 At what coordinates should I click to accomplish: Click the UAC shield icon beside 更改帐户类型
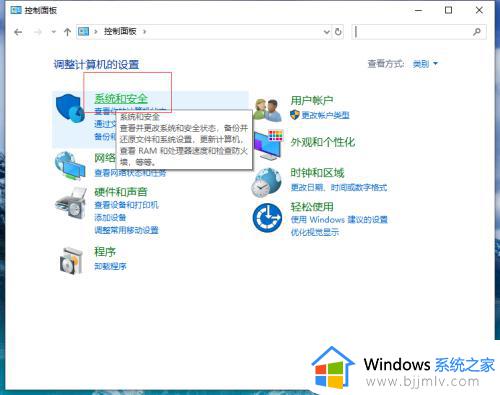click(x=295, y=115)
